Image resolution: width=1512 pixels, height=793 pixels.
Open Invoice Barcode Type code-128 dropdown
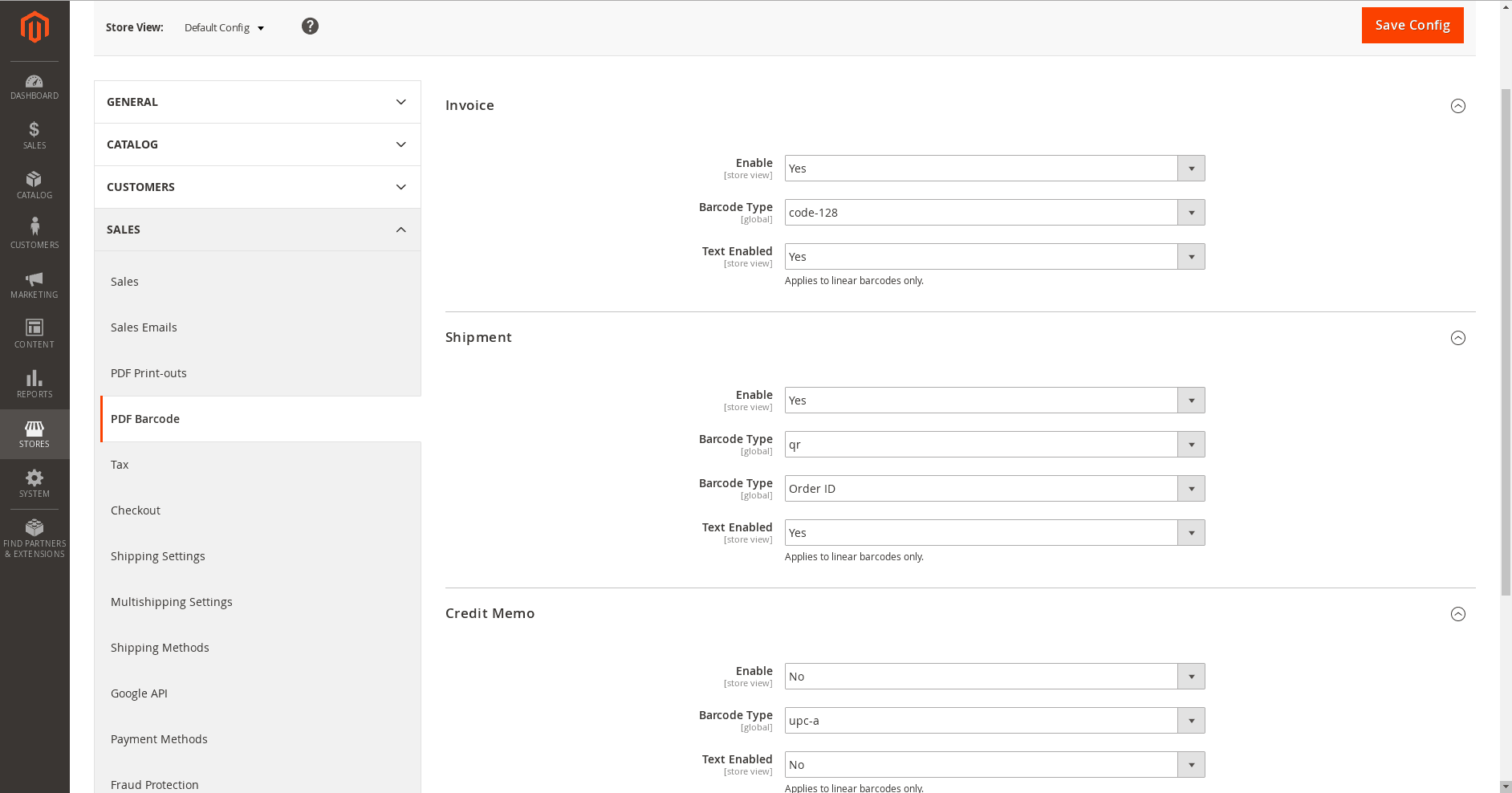click(x=995, y=213)
